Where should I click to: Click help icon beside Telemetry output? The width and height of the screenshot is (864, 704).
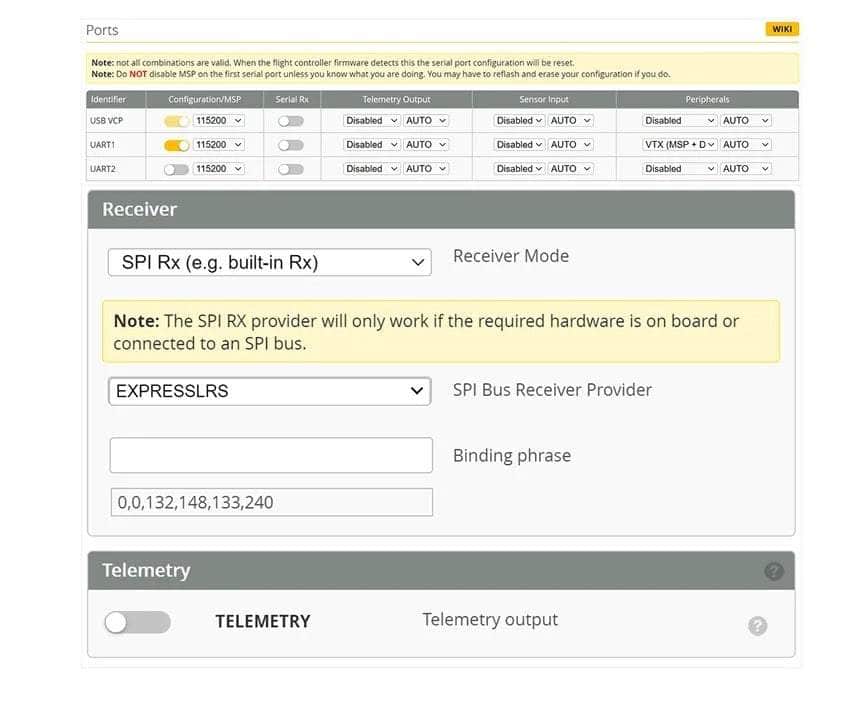pos(757,626)
